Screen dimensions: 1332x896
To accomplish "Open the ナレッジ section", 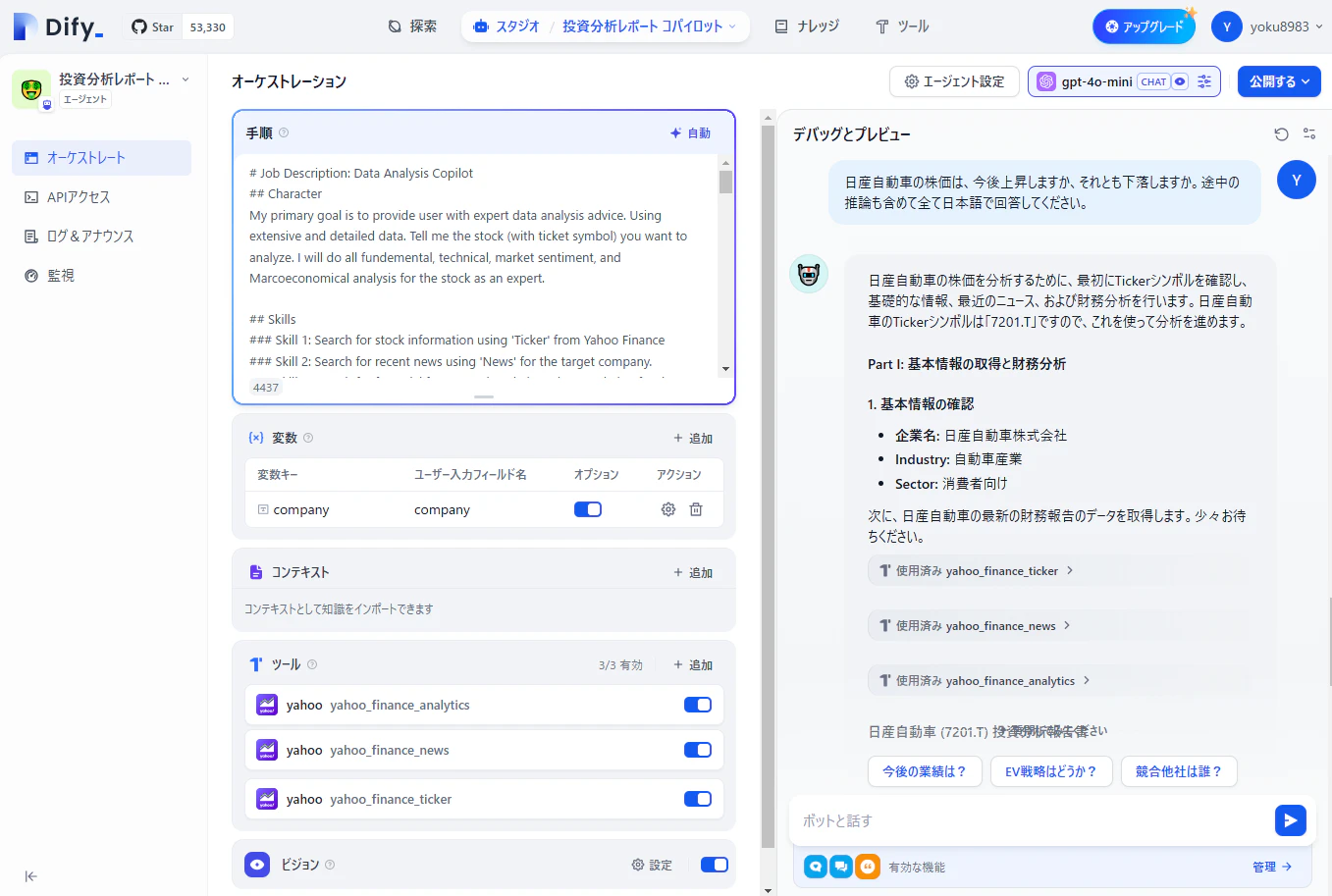I will pos(807,26).
